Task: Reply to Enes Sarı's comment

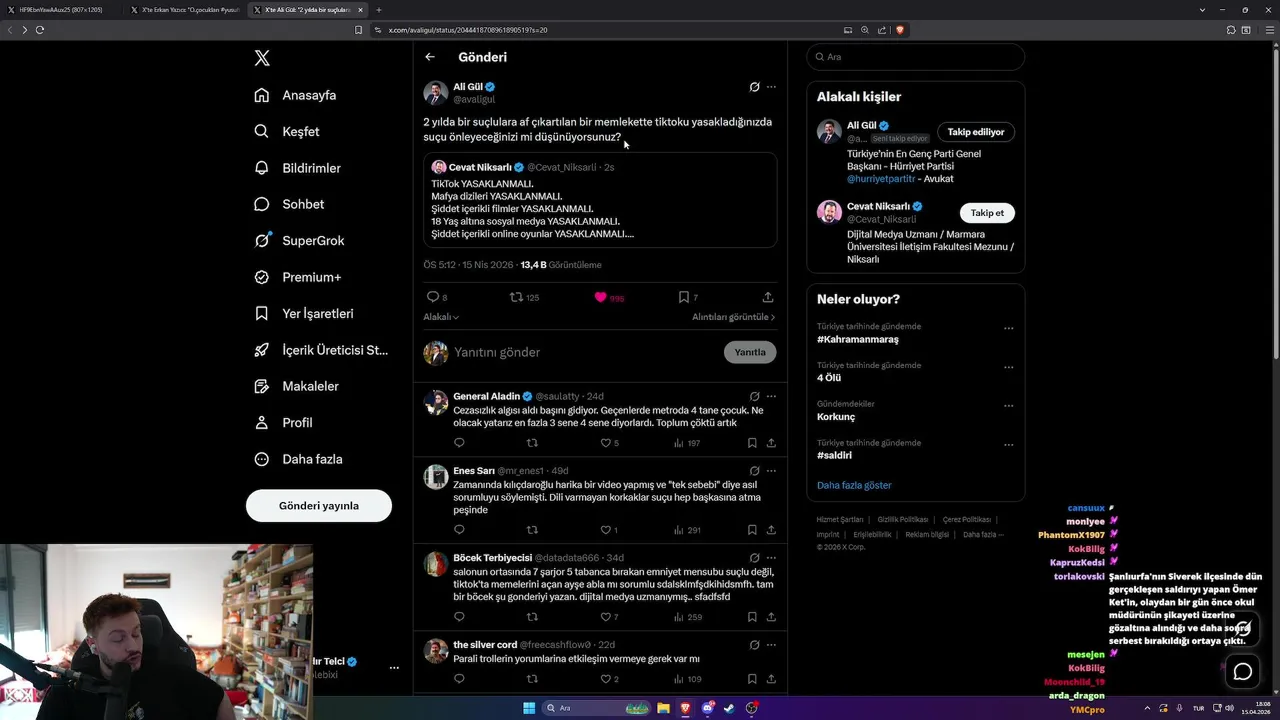Action: point(459,530)
